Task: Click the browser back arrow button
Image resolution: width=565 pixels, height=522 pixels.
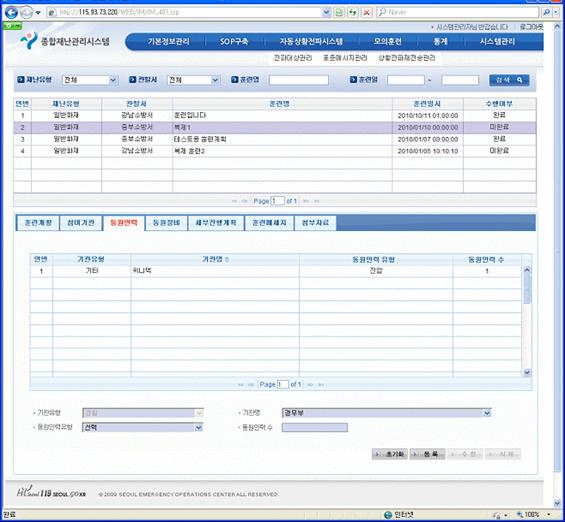Action: point(12,13)
